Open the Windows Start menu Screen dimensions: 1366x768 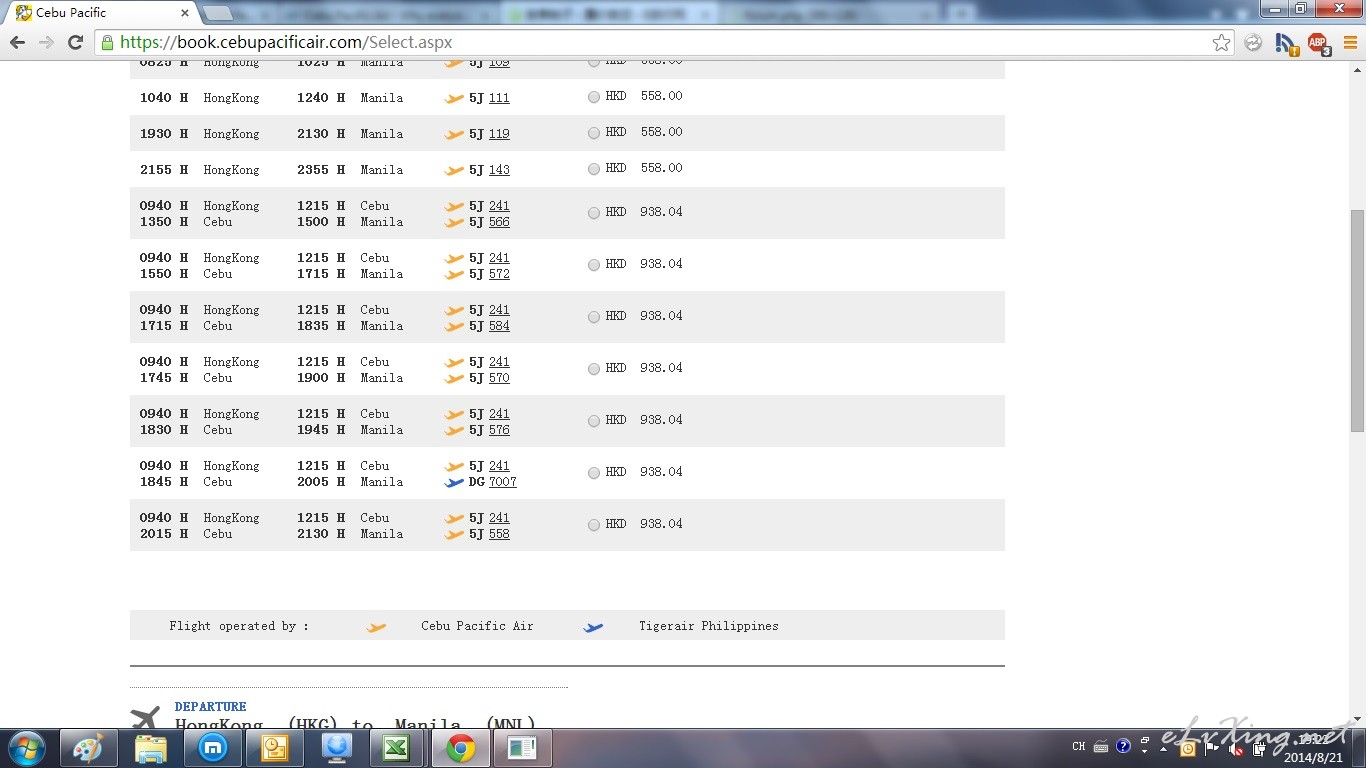pos(27,748)
